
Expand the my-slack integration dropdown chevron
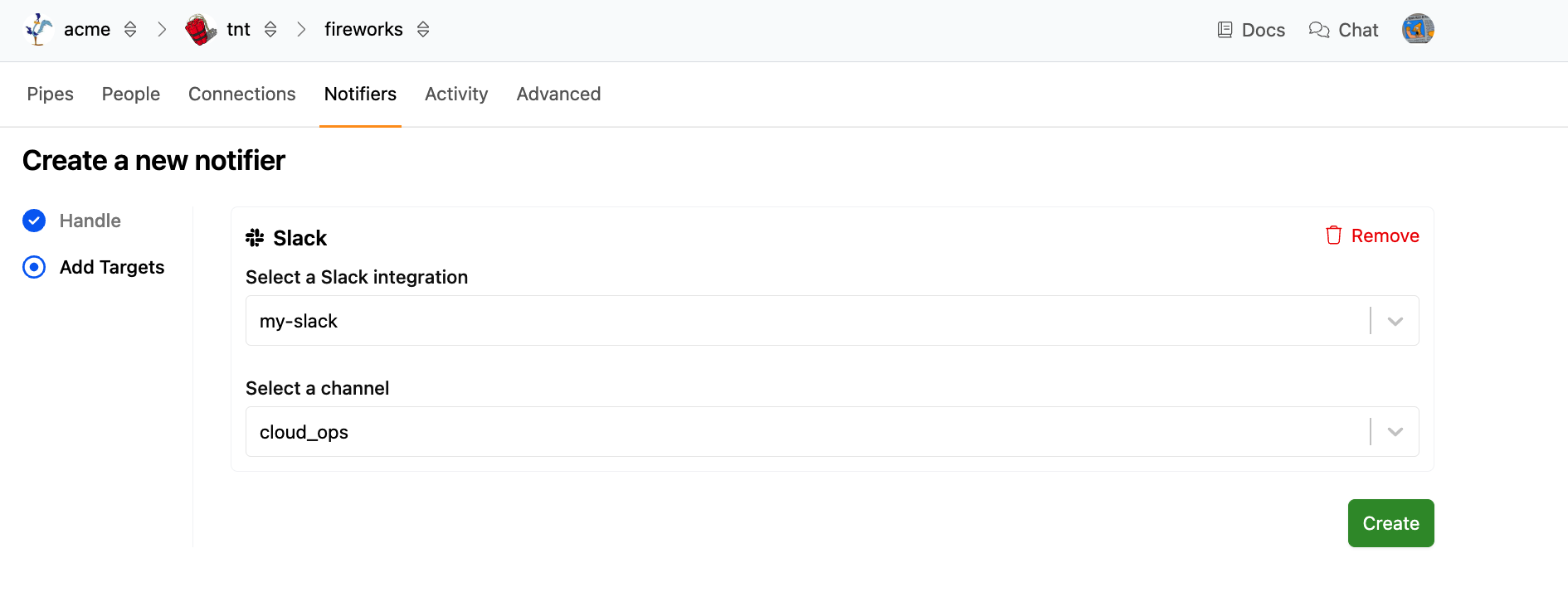[x=1395, y=321]
